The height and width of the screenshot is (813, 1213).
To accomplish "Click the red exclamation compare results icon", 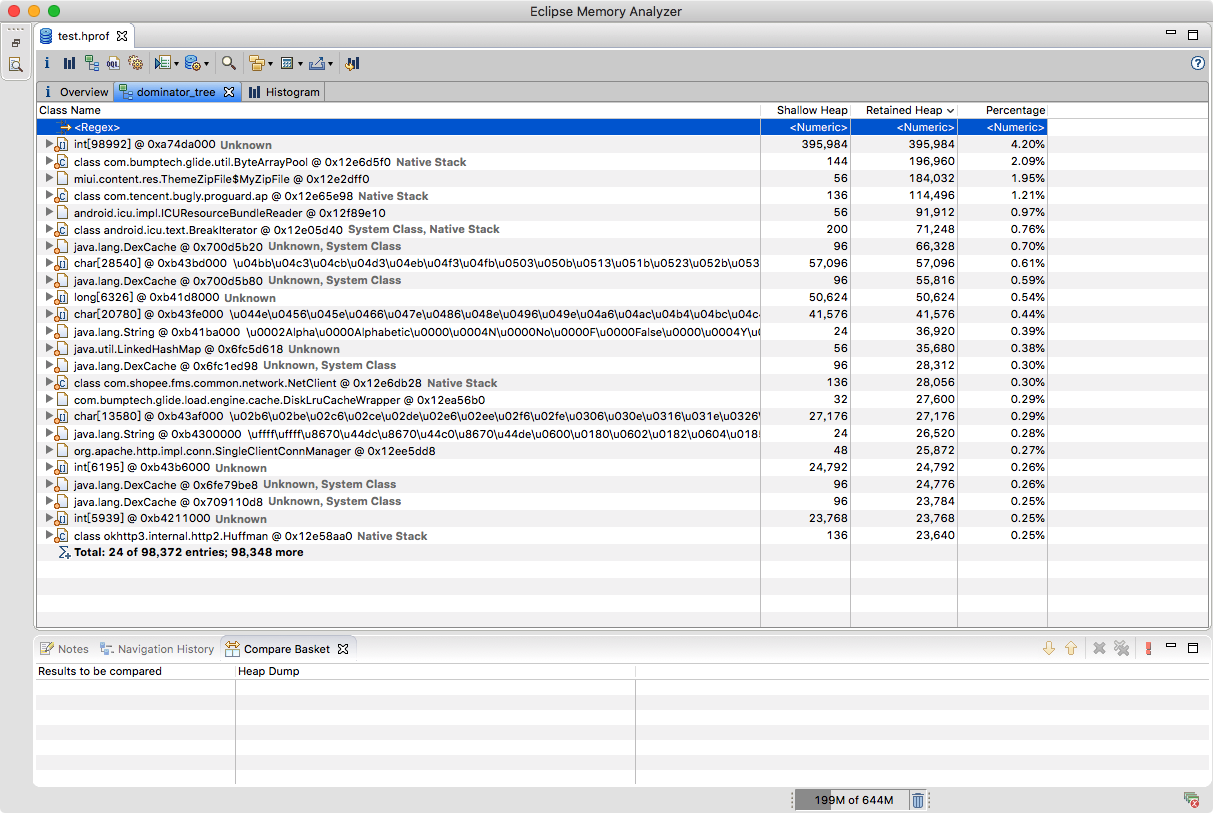I will [1148, 648].
